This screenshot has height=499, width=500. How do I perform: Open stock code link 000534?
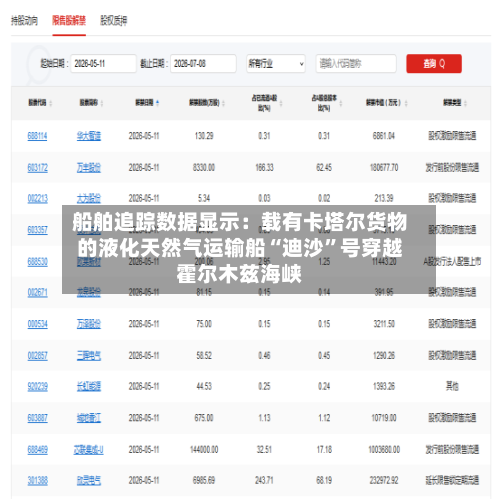37,324
